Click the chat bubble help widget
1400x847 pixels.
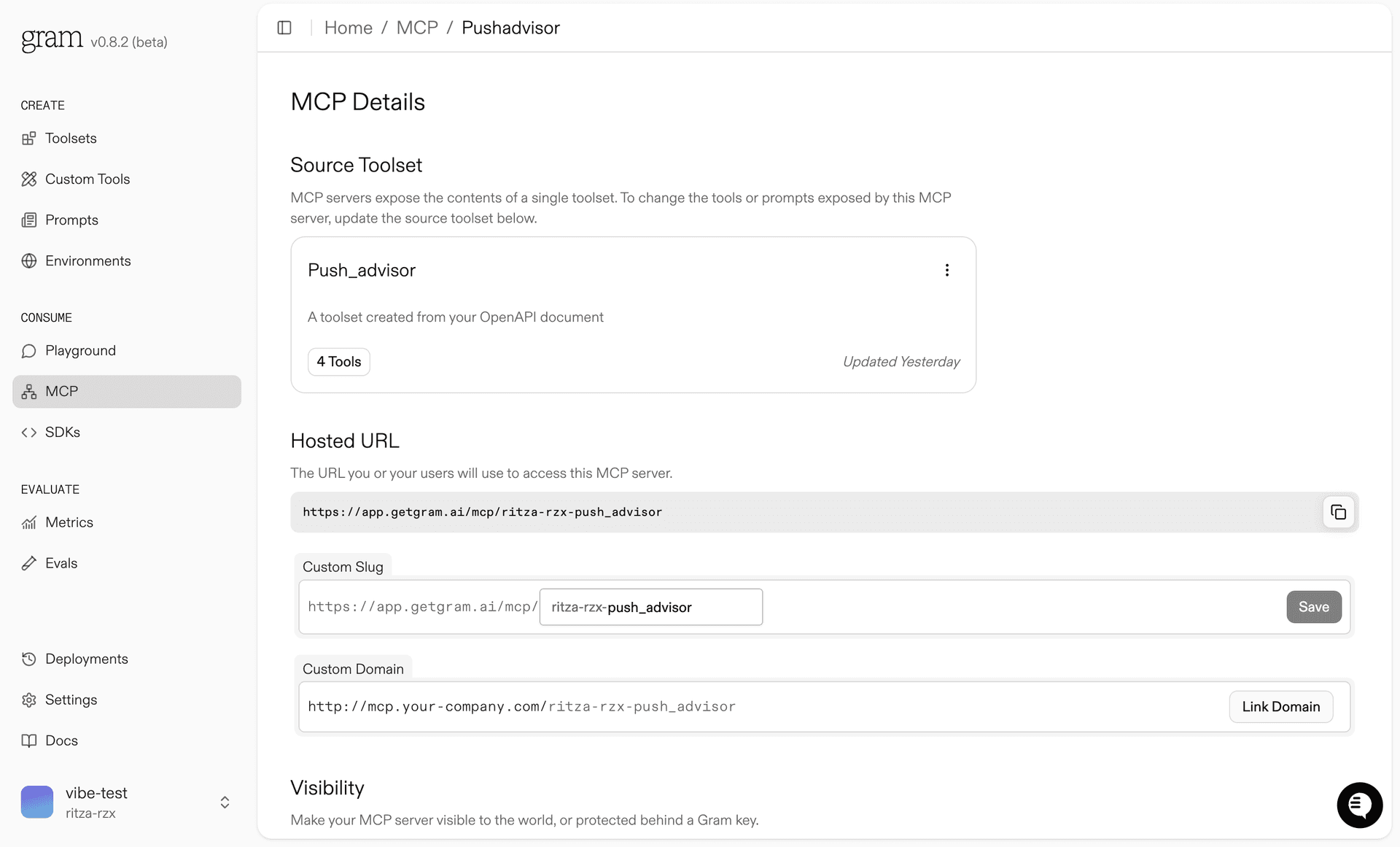(1359, 805)
